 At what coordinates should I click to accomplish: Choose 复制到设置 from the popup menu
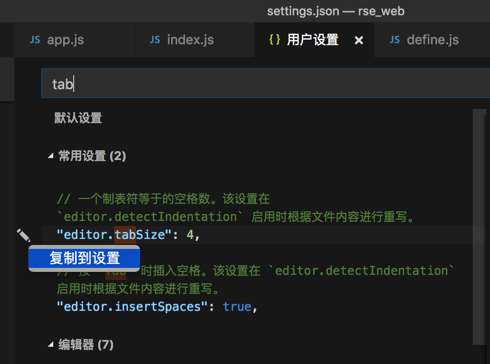click(x=84, y=258)
